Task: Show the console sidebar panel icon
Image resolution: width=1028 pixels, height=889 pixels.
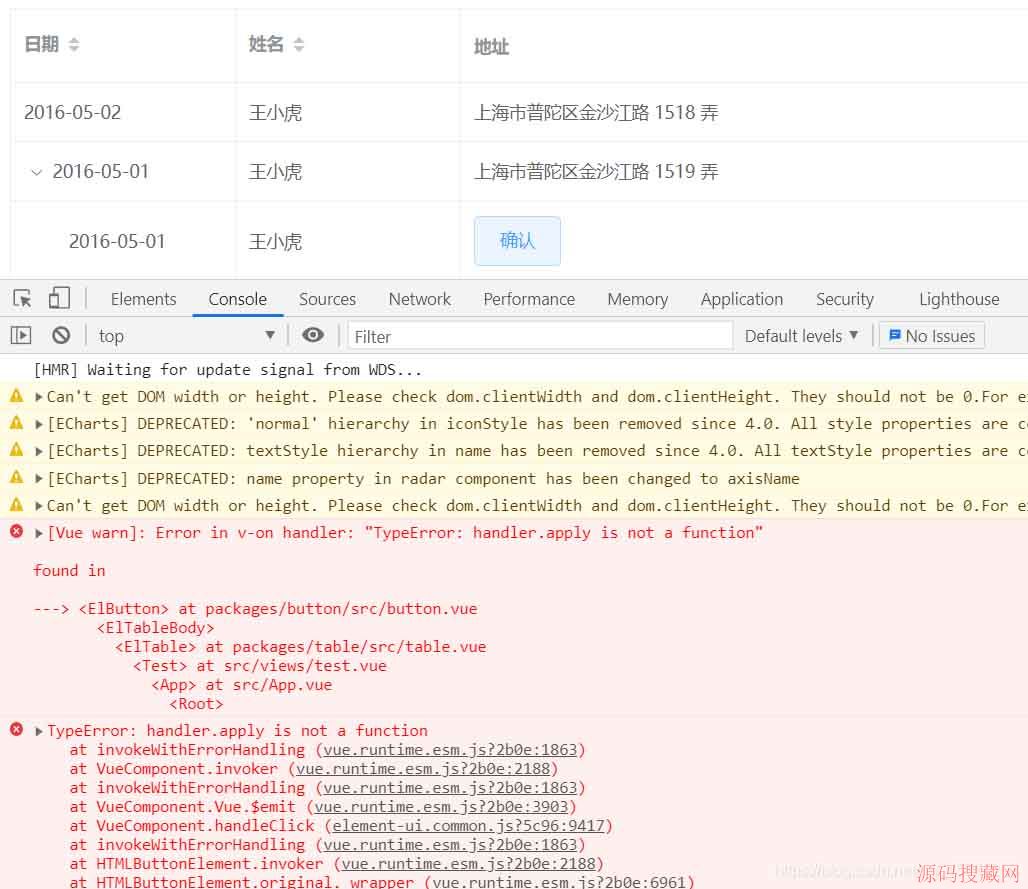Action: pos(19,335)
